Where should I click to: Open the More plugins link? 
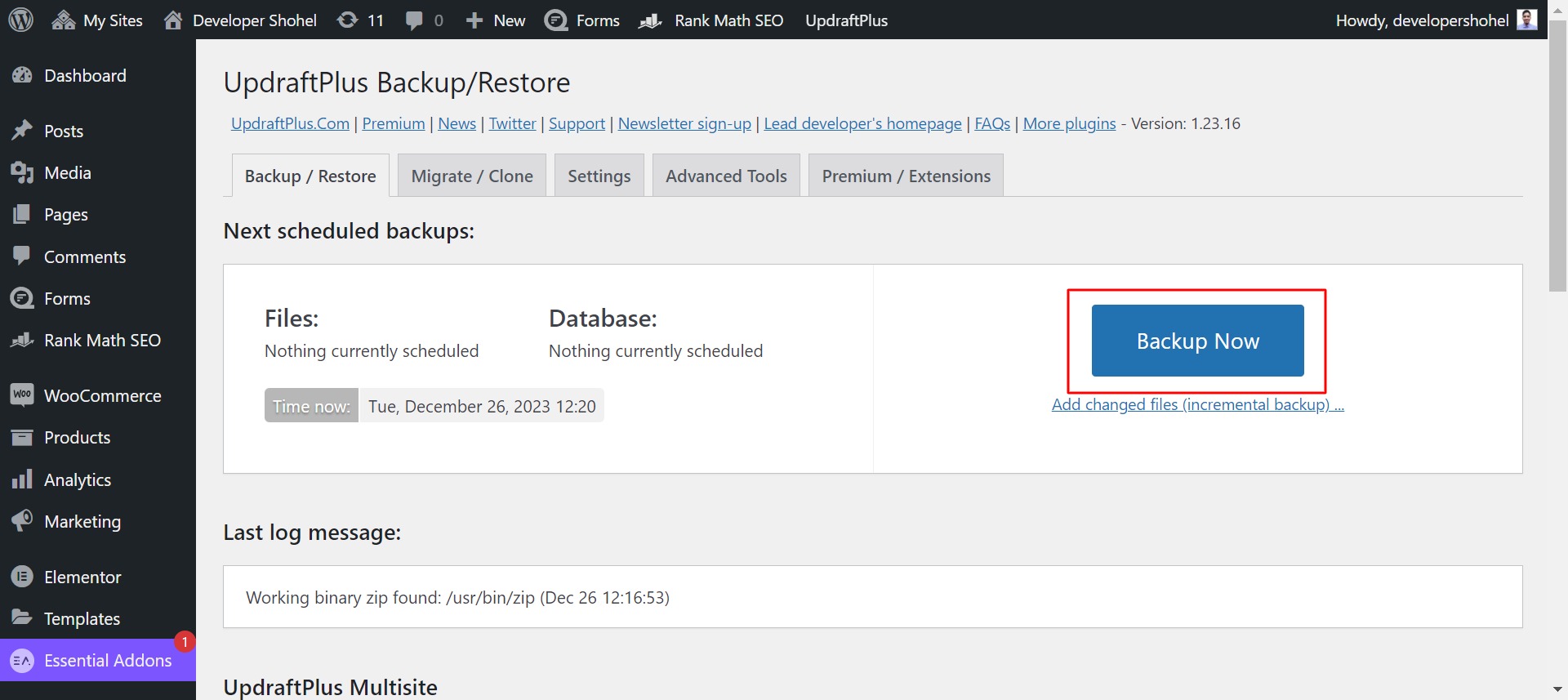coord(1069,123)
